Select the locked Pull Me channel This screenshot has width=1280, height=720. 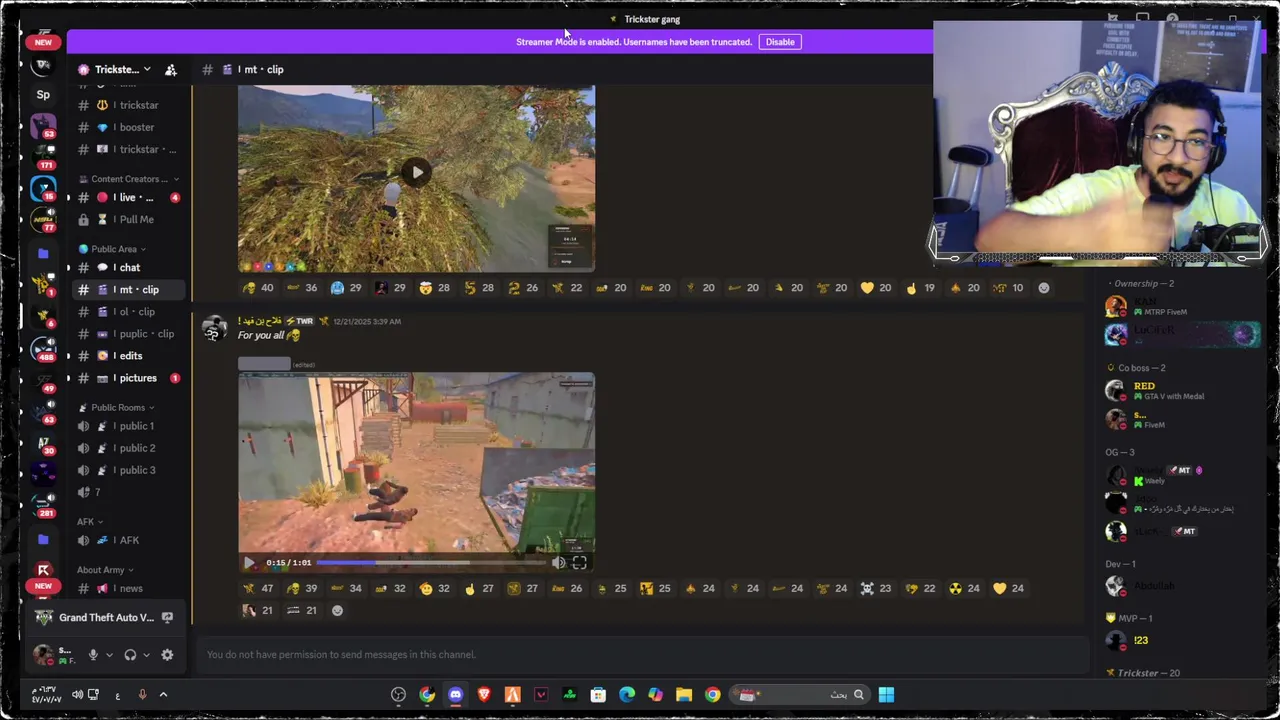(127, 219)
